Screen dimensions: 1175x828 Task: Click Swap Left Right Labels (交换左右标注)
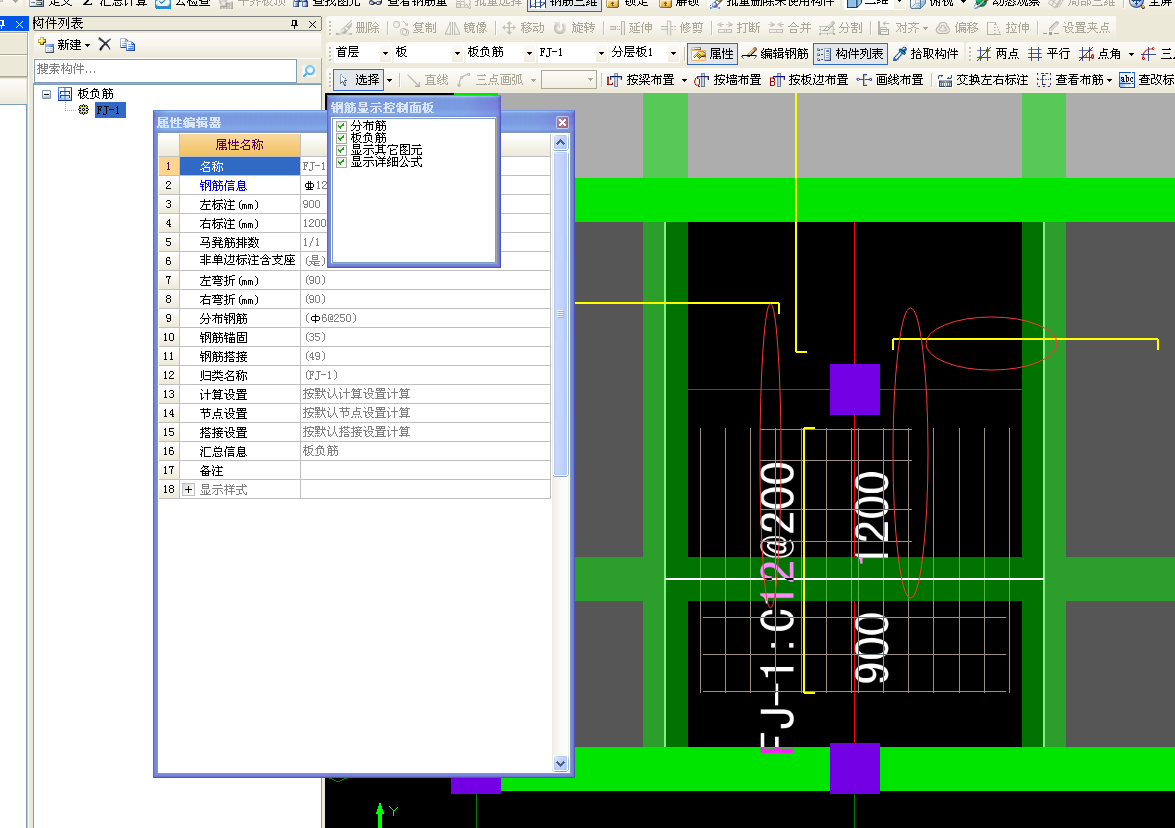(982, 79)
